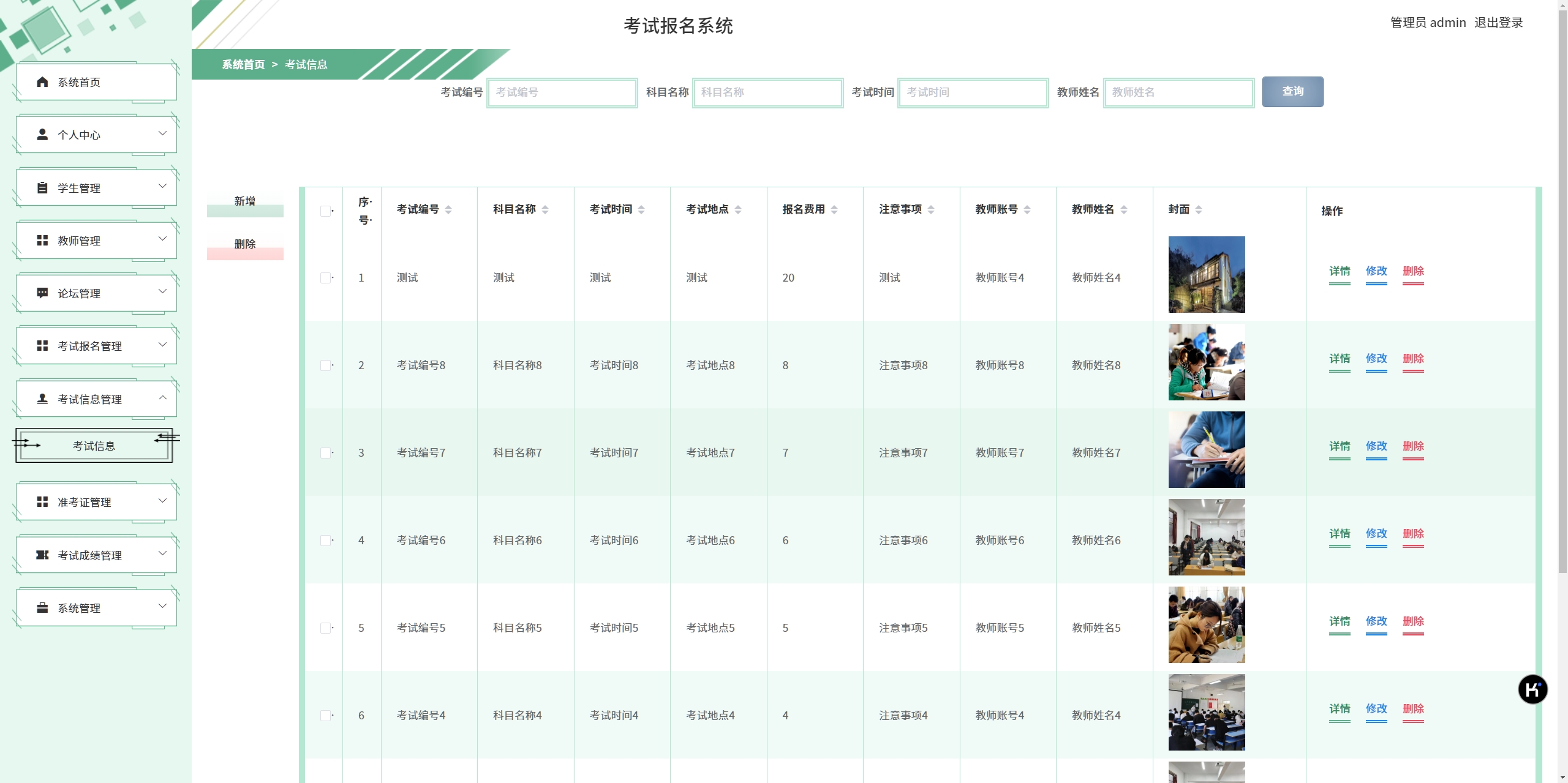This screenshot has width=1568, height=783.
Task: Expand the 论坛管理 menu chevron
Action: pyautogui.click(x=162, y=291)
